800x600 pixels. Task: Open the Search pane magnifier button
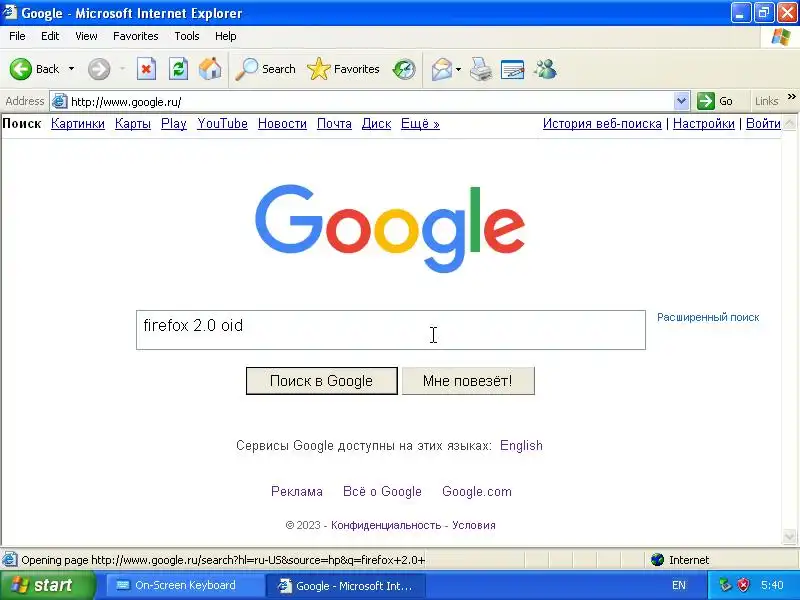tap(265, 69)
